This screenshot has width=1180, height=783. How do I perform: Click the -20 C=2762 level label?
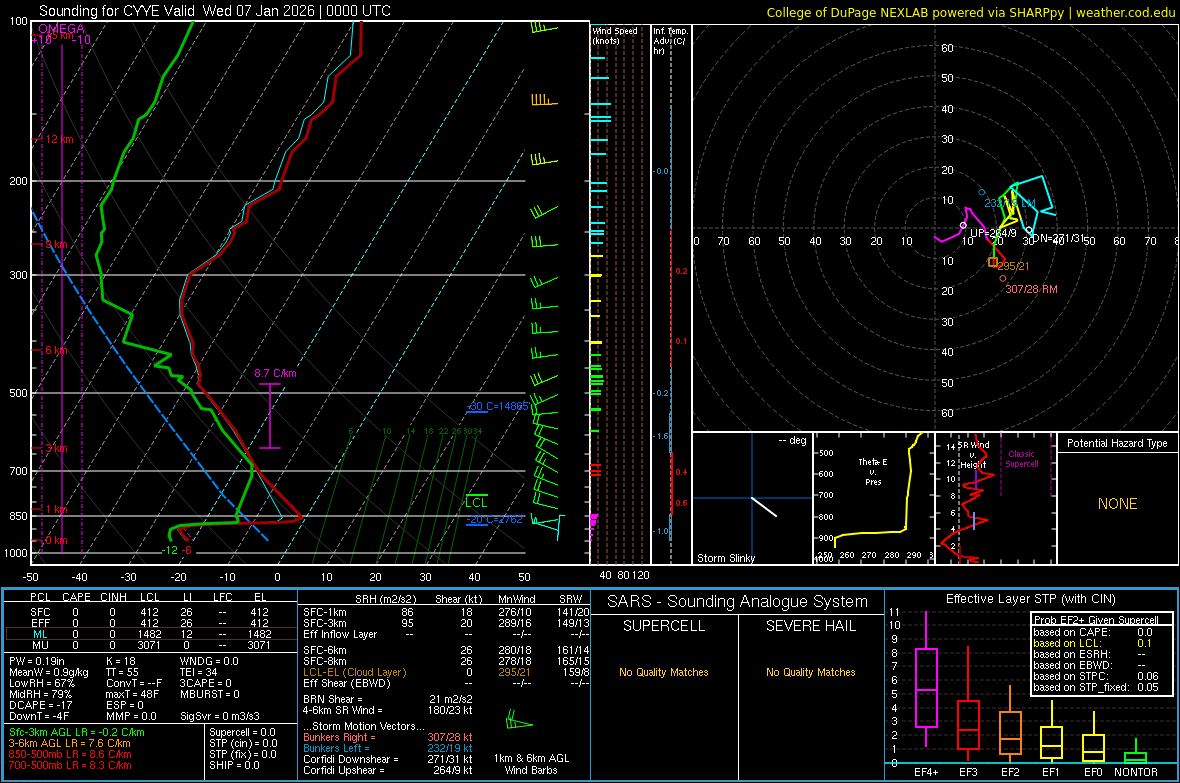(494, 519)
